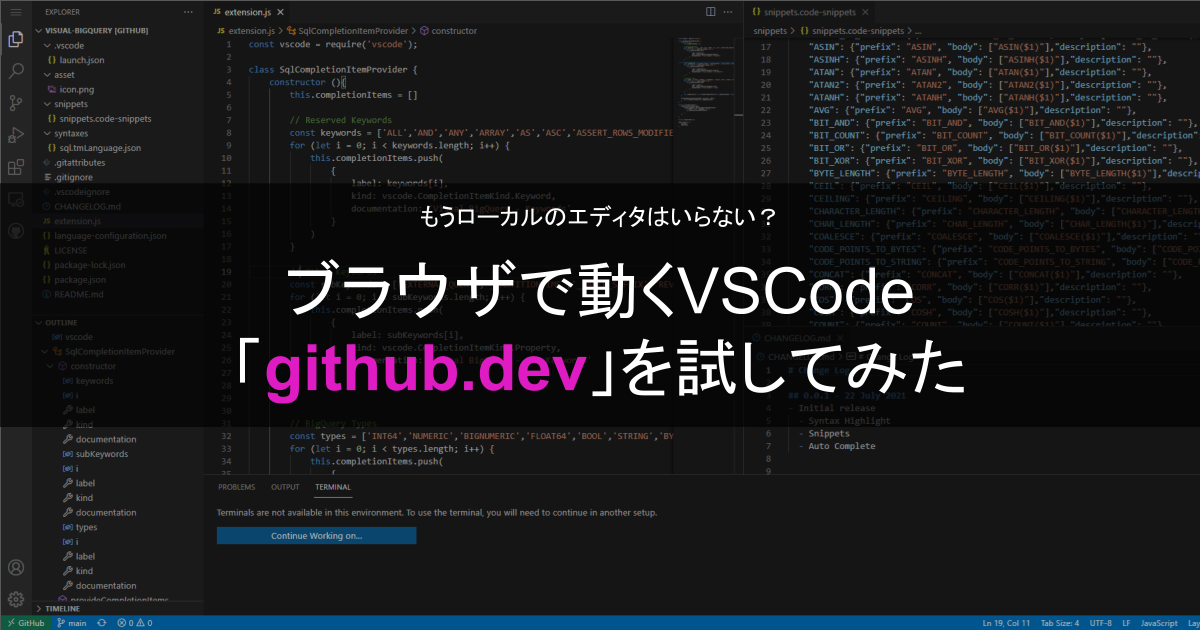Viewport: 1200px width, 630px height.
Task: Click the Continue Working on... button
Action: coord(316,536)
